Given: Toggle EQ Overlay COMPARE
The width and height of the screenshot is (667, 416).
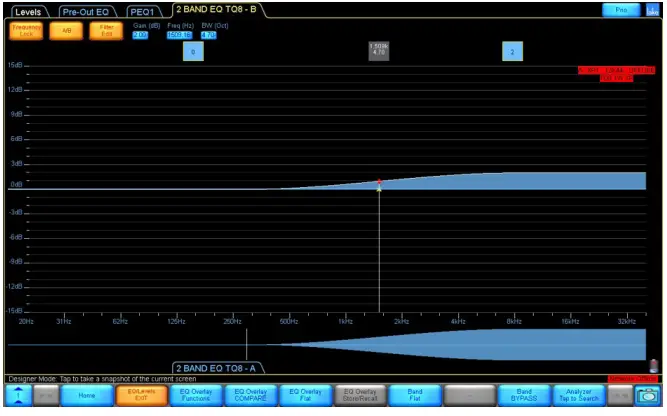Looking at the screenshot, I should [251, 395].
